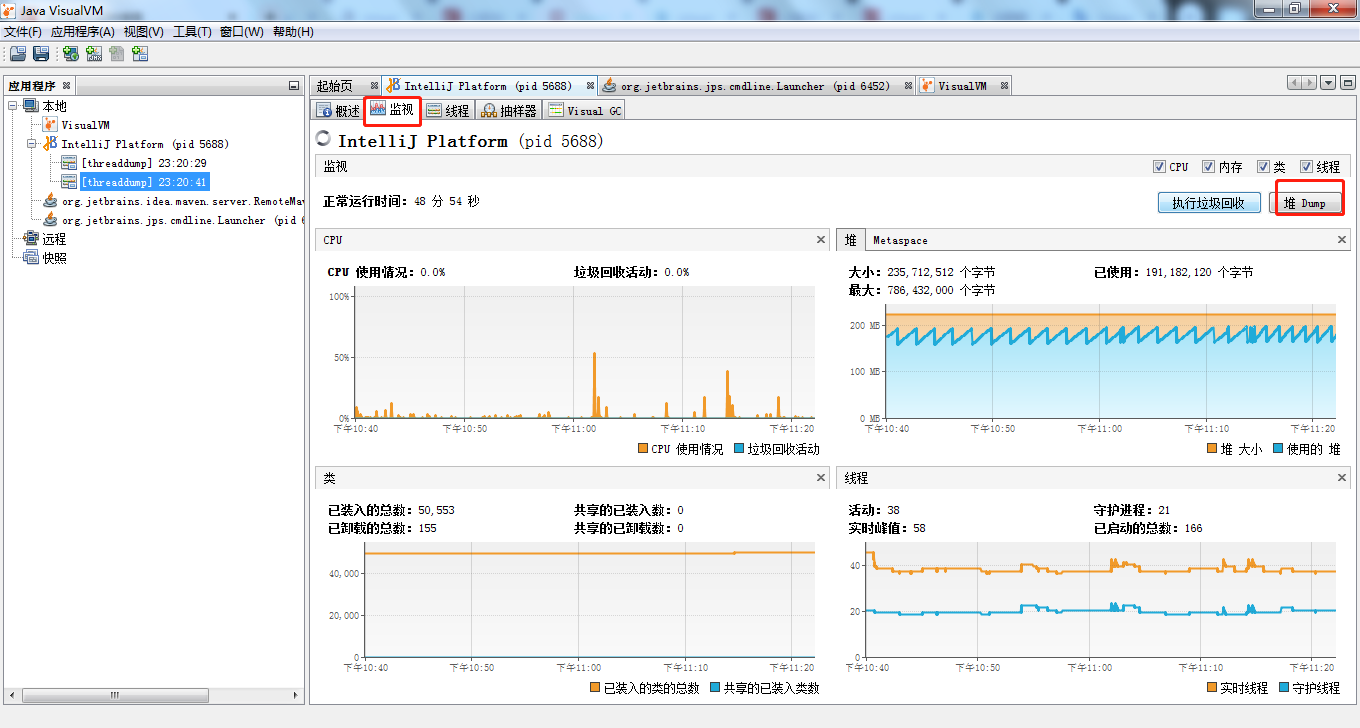The image size is (1360, 728).
Task: Click Java icon of maven server process
Action: tap(50, 201)
